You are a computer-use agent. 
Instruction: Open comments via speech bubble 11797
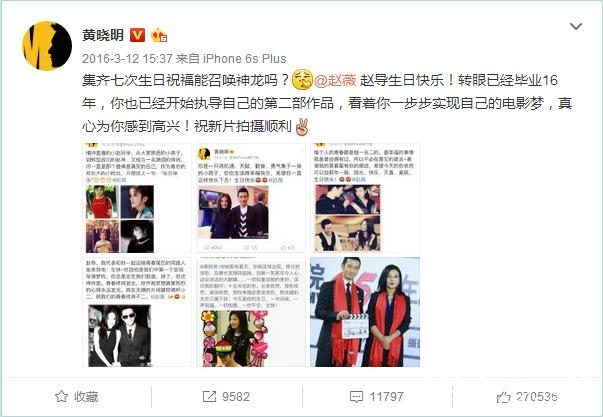click(x=356, y=397)
